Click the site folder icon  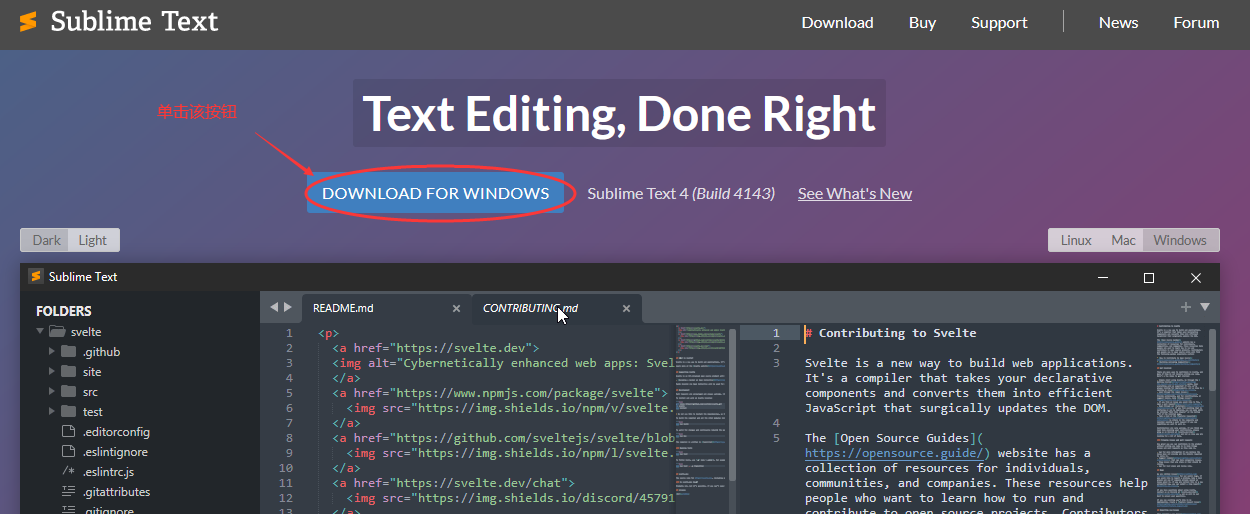[x=68, y=372]
